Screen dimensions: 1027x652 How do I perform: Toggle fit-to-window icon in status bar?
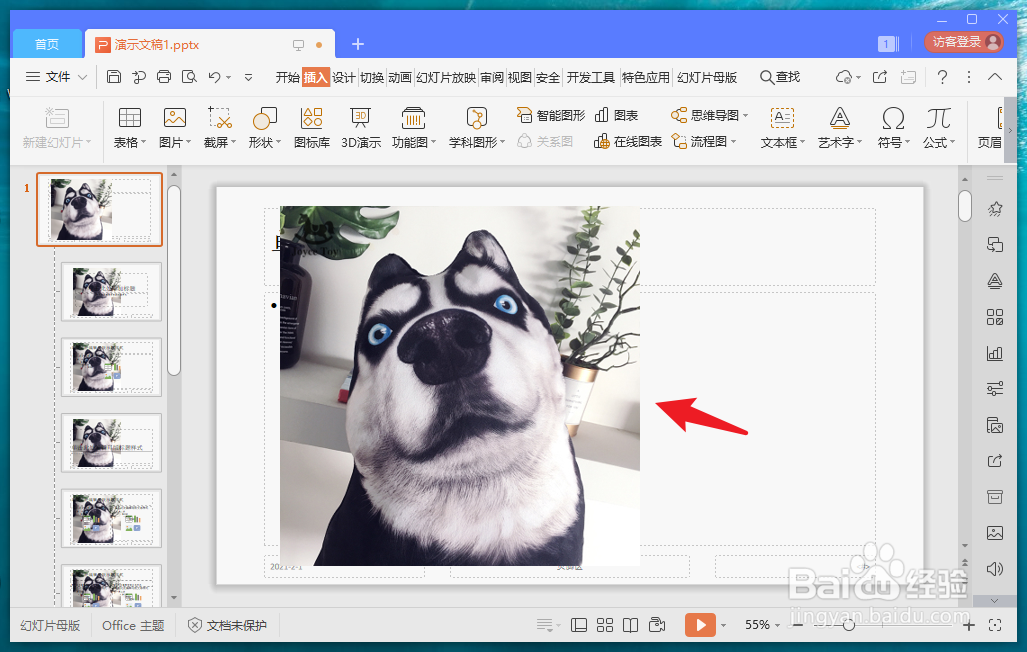[x=994, y=625]
